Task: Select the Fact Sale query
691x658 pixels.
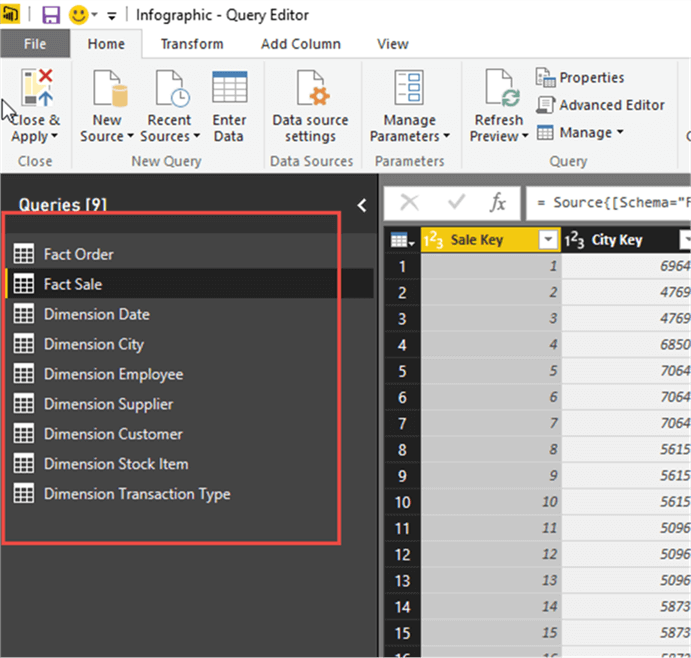Action: 189,284
